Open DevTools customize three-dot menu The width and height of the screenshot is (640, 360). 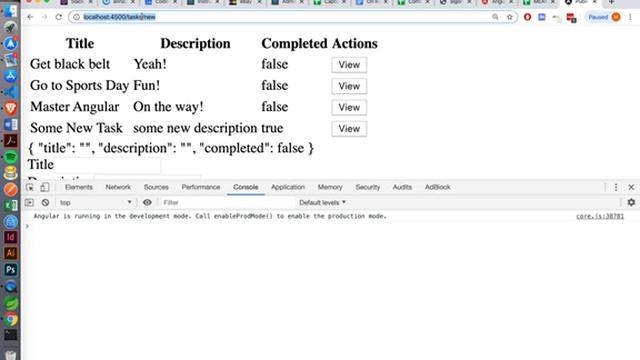tap(616, 187)
